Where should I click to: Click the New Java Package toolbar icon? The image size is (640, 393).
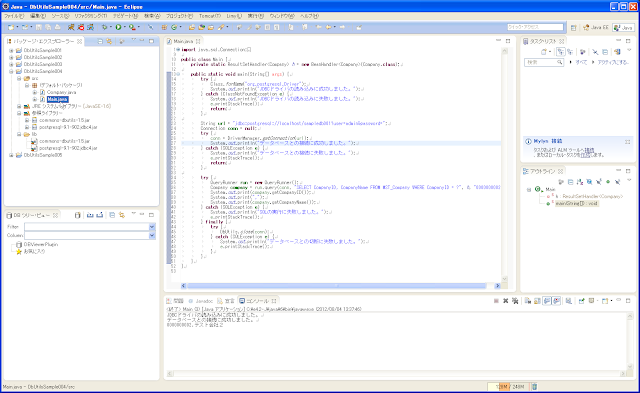pos(164,27)
